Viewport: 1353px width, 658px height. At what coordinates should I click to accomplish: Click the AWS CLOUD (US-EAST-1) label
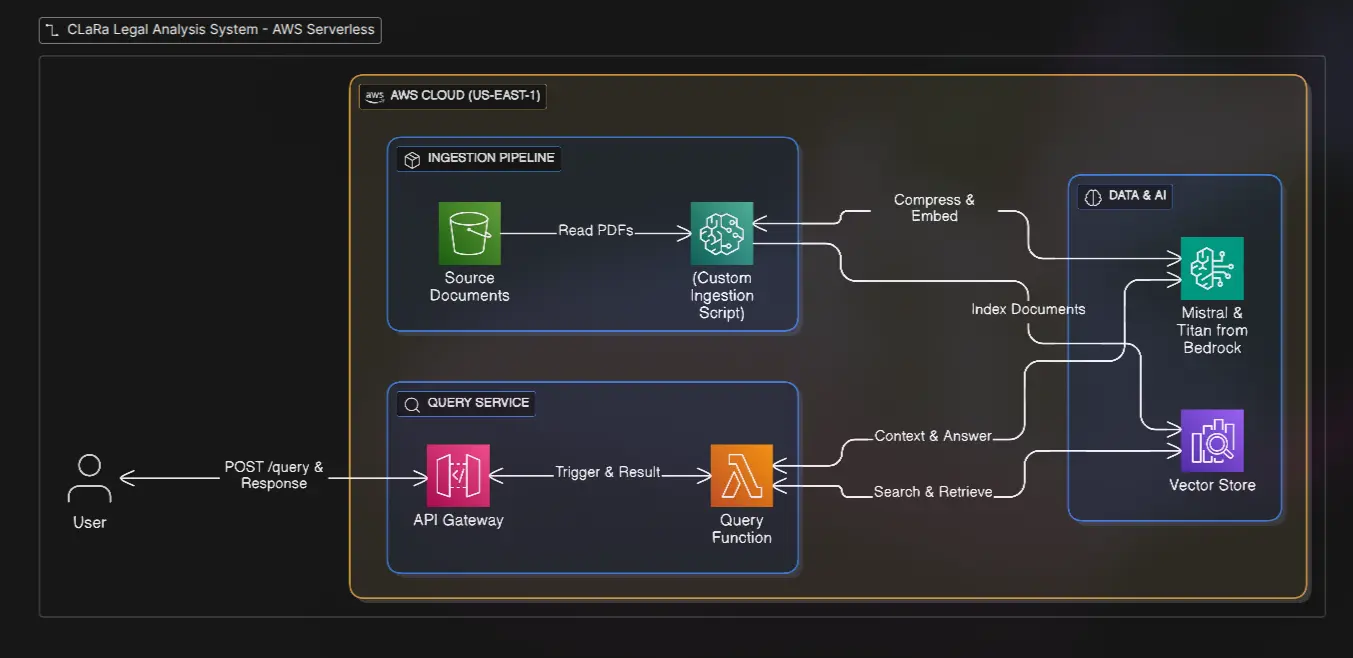coord(466,96)
